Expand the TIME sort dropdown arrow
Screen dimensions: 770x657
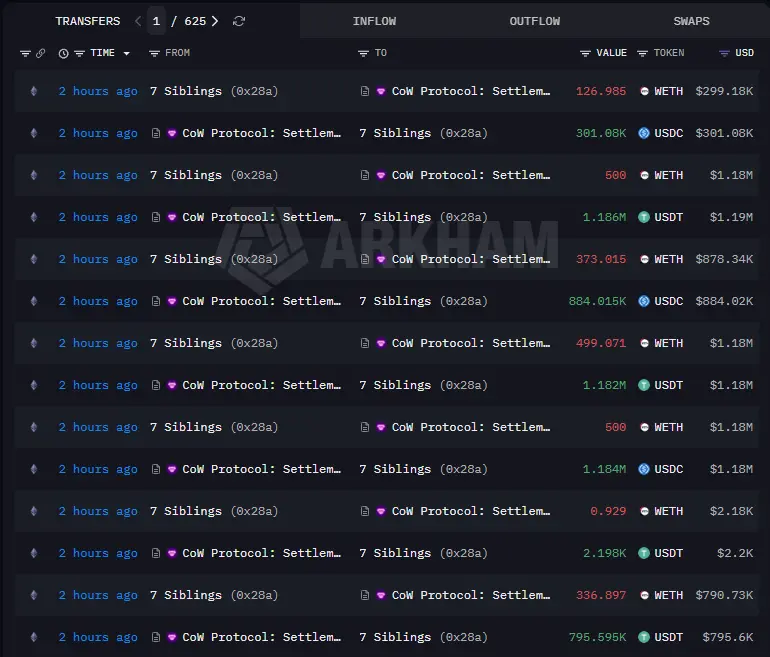tap(126, 54)
